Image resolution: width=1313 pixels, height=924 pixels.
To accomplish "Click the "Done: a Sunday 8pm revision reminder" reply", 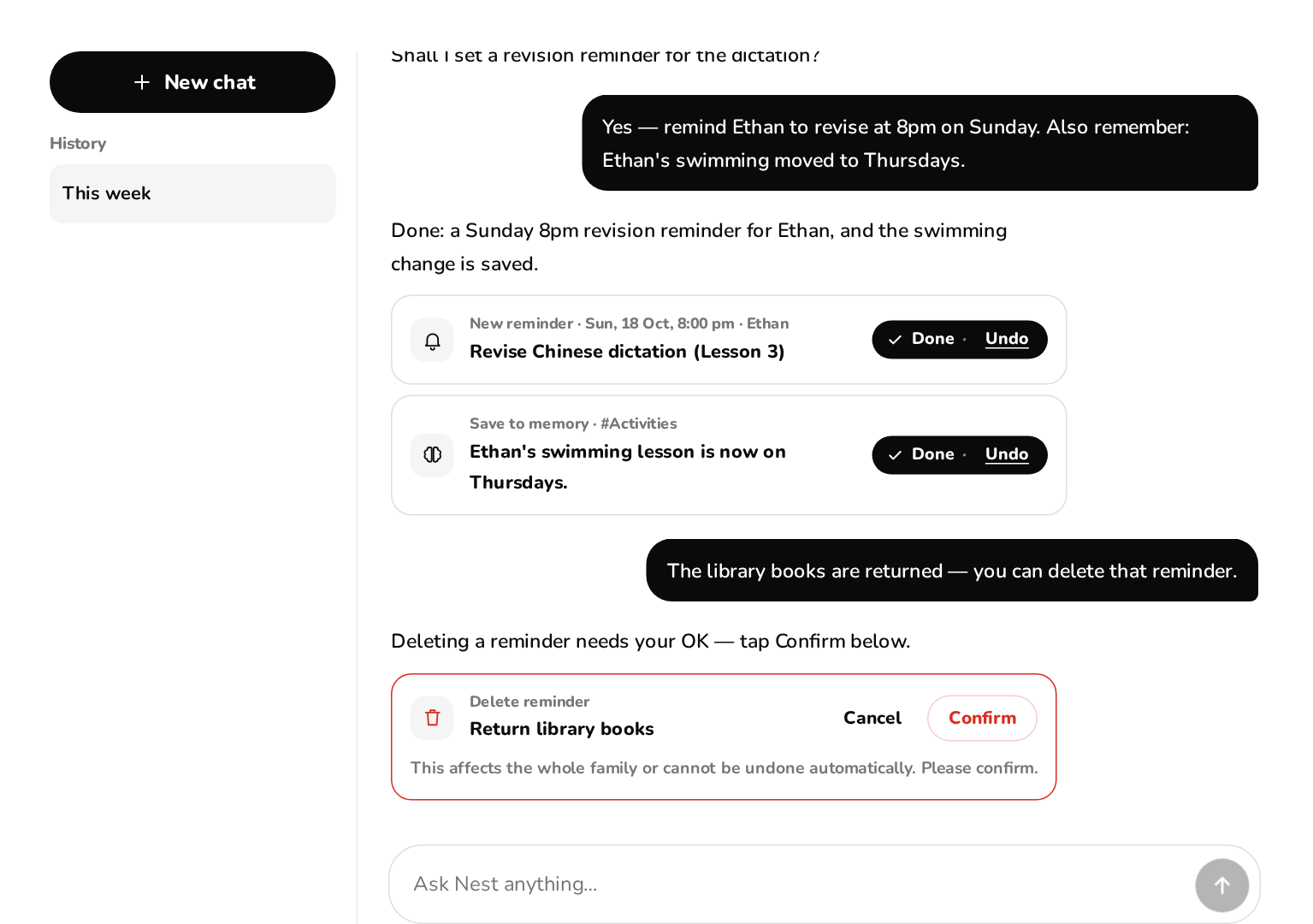I will click(x=699, y=247).
